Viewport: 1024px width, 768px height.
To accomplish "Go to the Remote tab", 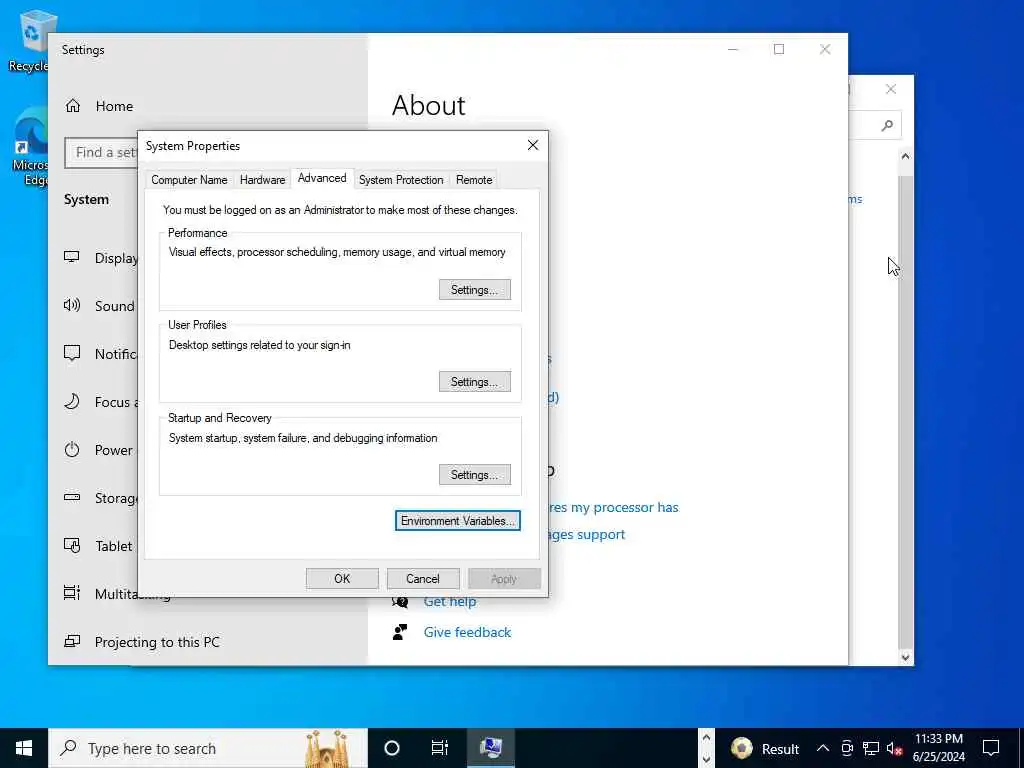I will 474,180.
